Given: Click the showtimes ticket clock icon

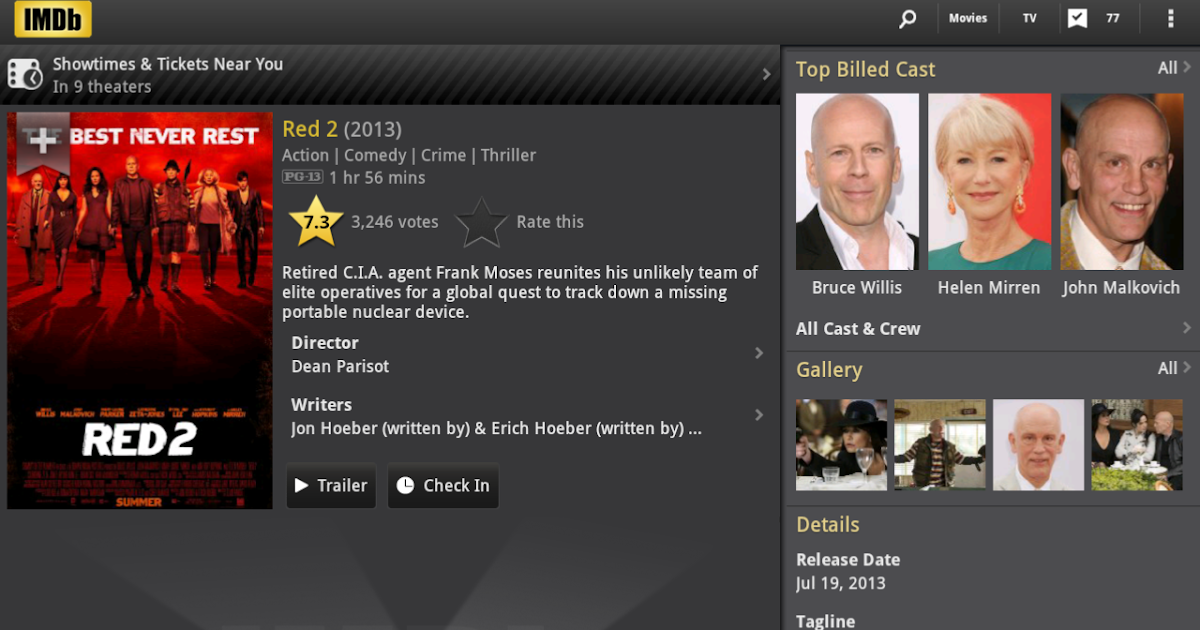Looking at the screenshot, I should pos(25,74).
